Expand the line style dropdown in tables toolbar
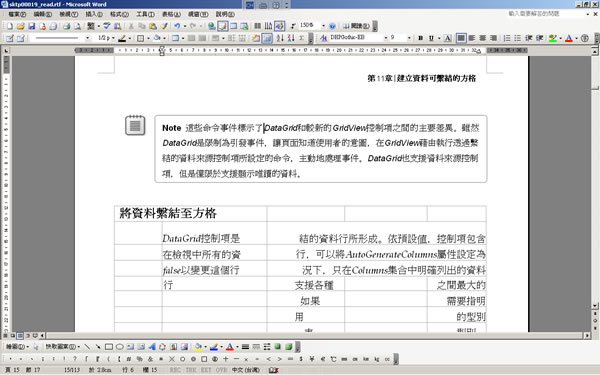This screenshot has width=600, height=375. [88, 38]
